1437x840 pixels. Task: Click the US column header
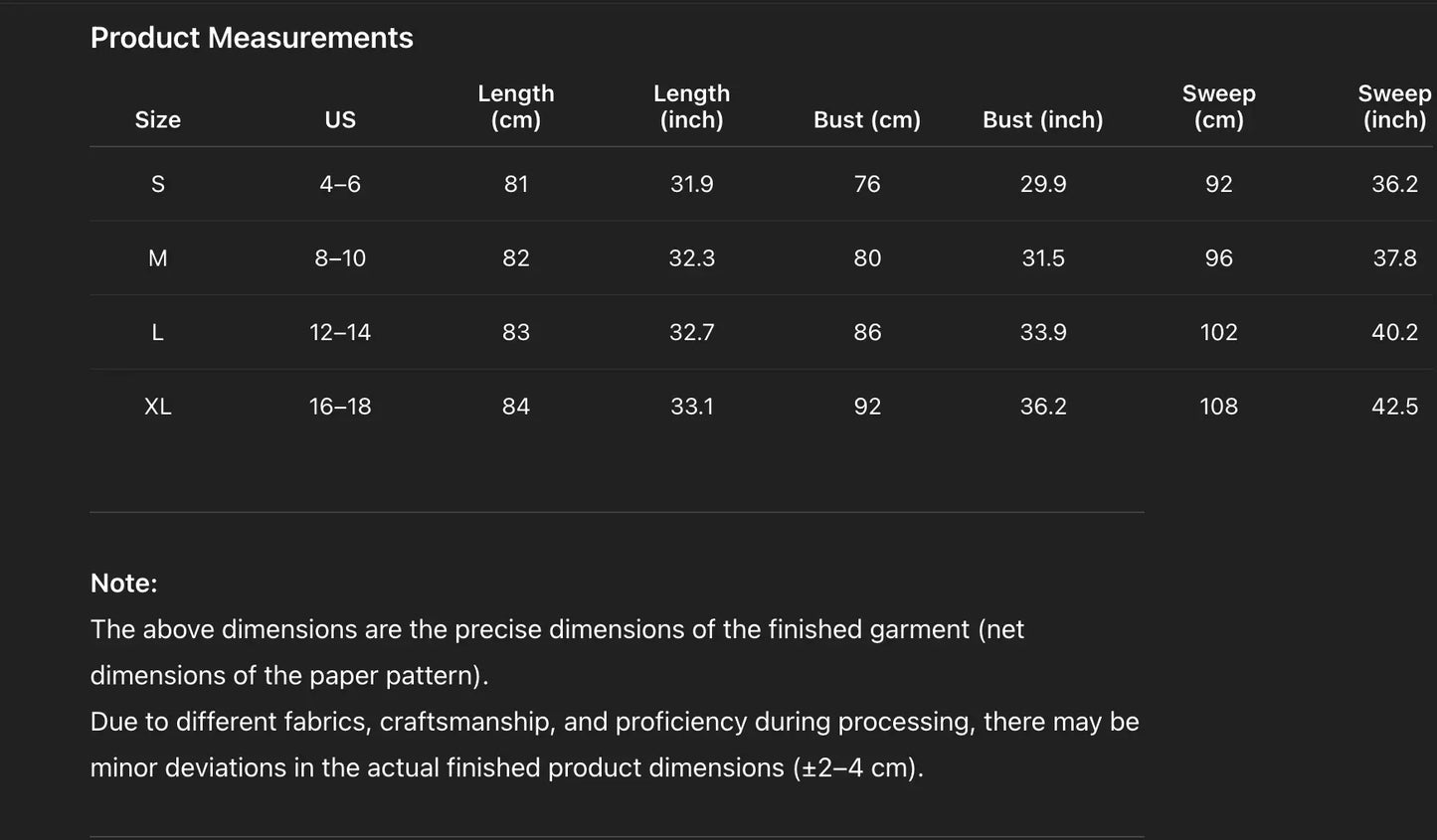coord(340,119)
